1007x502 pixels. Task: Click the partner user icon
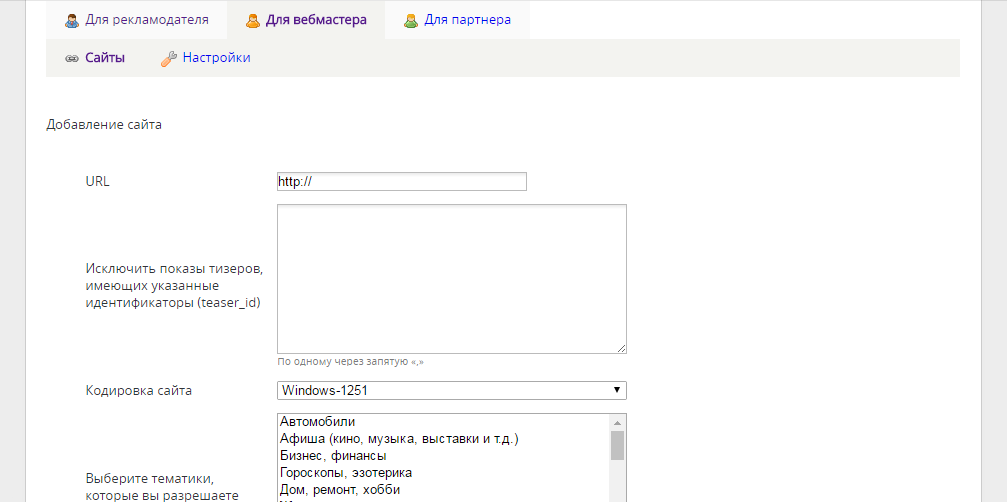pos(410,20)
